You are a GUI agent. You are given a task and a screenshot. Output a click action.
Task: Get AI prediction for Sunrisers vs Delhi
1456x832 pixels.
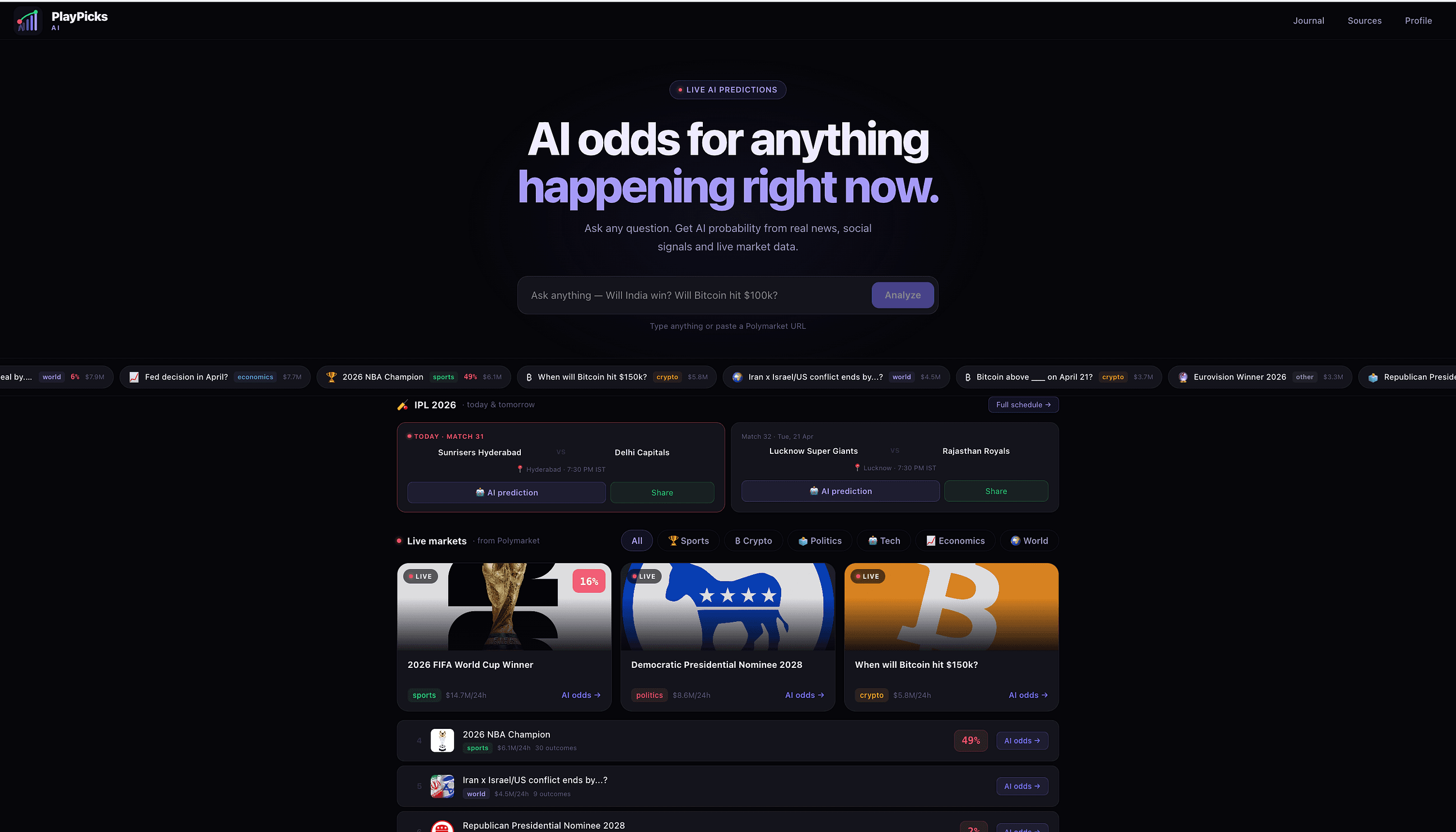point(506,492)
